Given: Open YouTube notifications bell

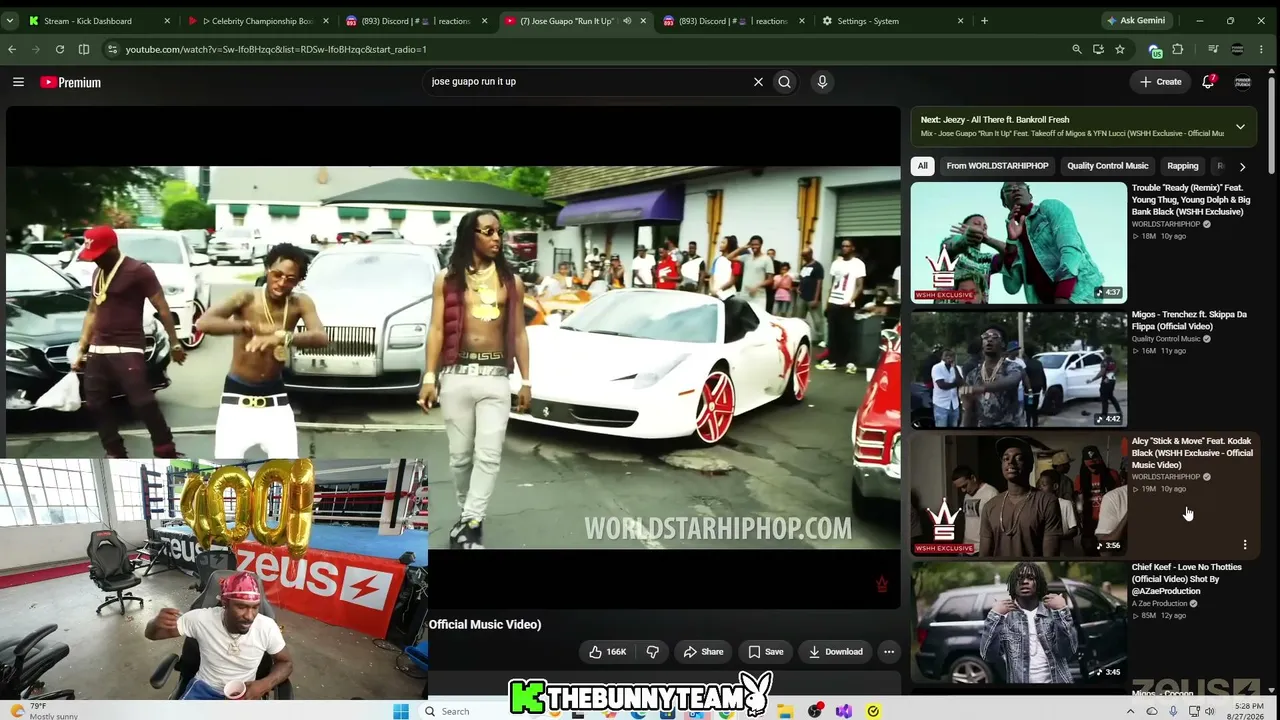Looking at the screenshot, I should pos(1208,82).
